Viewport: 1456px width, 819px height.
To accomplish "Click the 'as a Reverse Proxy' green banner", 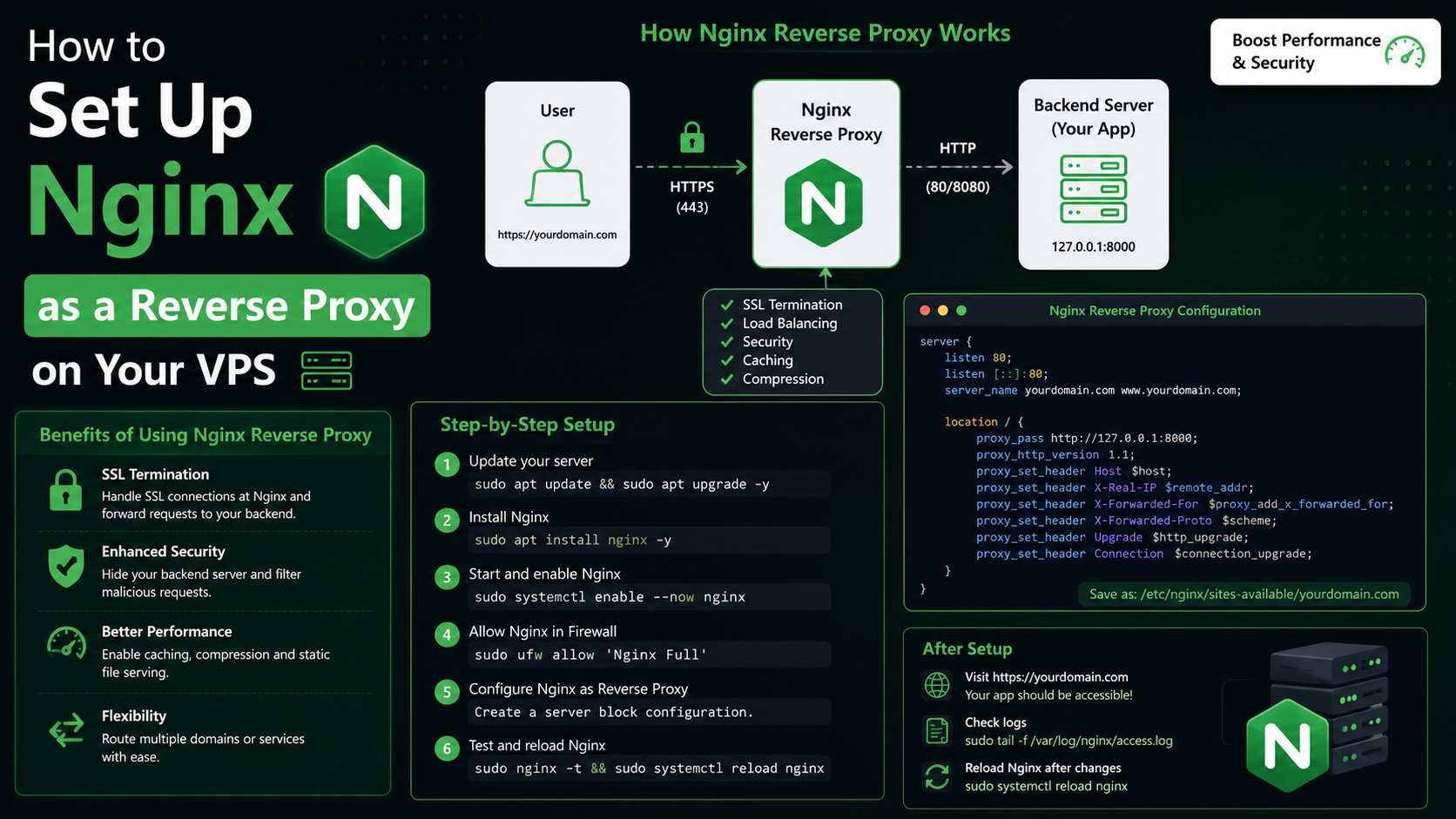I will [x=227, y=305].
